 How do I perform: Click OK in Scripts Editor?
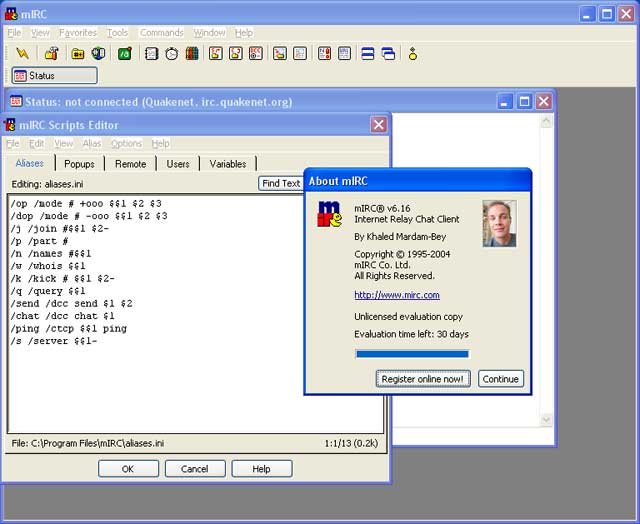[x=128, y=469]
